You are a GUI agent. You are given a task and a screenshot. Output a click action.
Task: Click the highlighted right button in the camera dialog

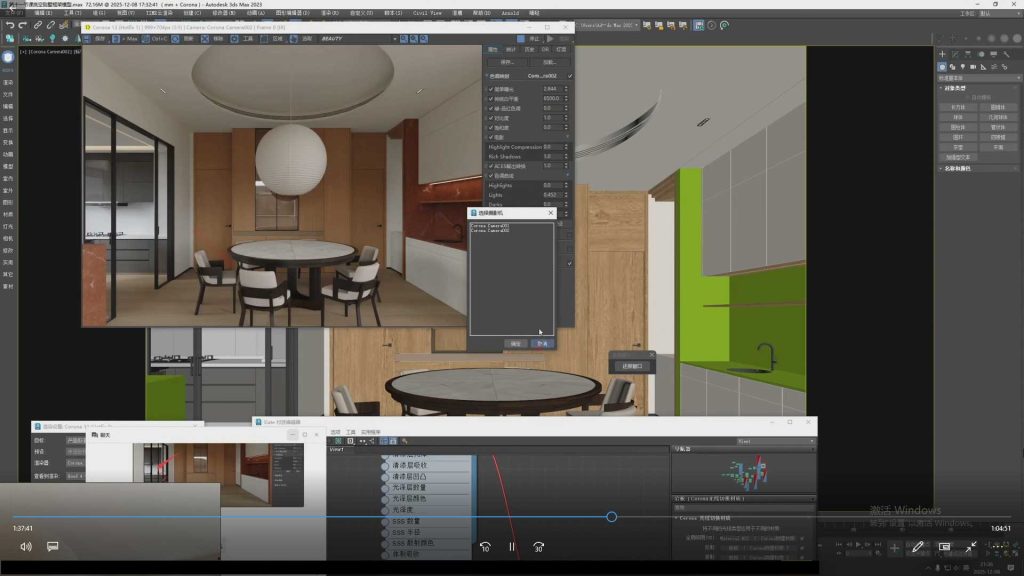pyautogui.click(x=542, y=344)
